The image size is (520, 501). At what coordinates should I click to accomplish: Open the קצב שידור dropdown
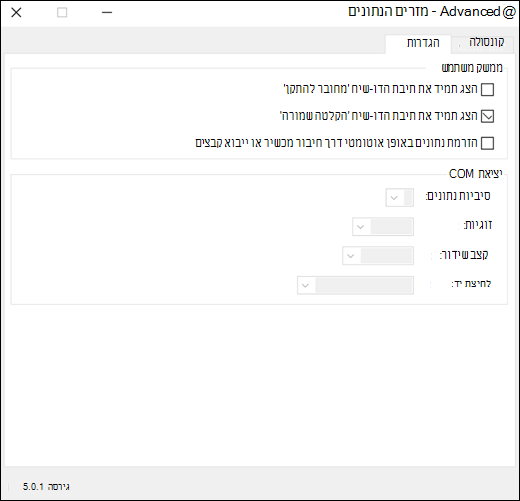[378, 256]
